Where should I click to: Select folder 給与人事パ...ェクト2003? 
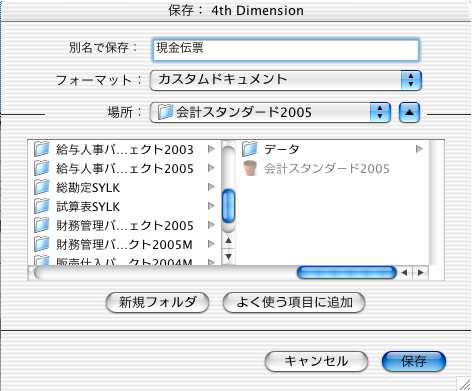click(x=124, y=149)
